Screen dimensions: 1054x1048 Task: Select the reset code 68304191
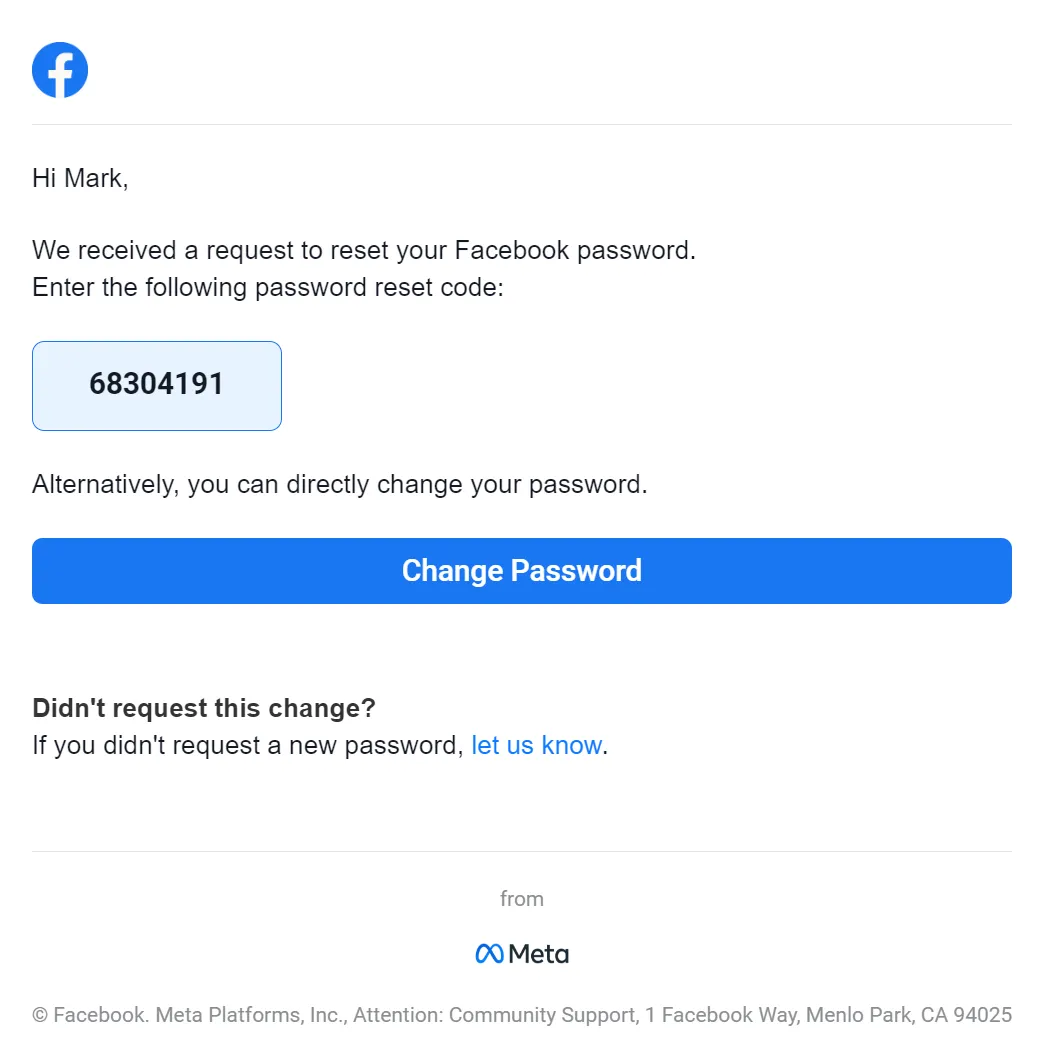coord(156,384)
